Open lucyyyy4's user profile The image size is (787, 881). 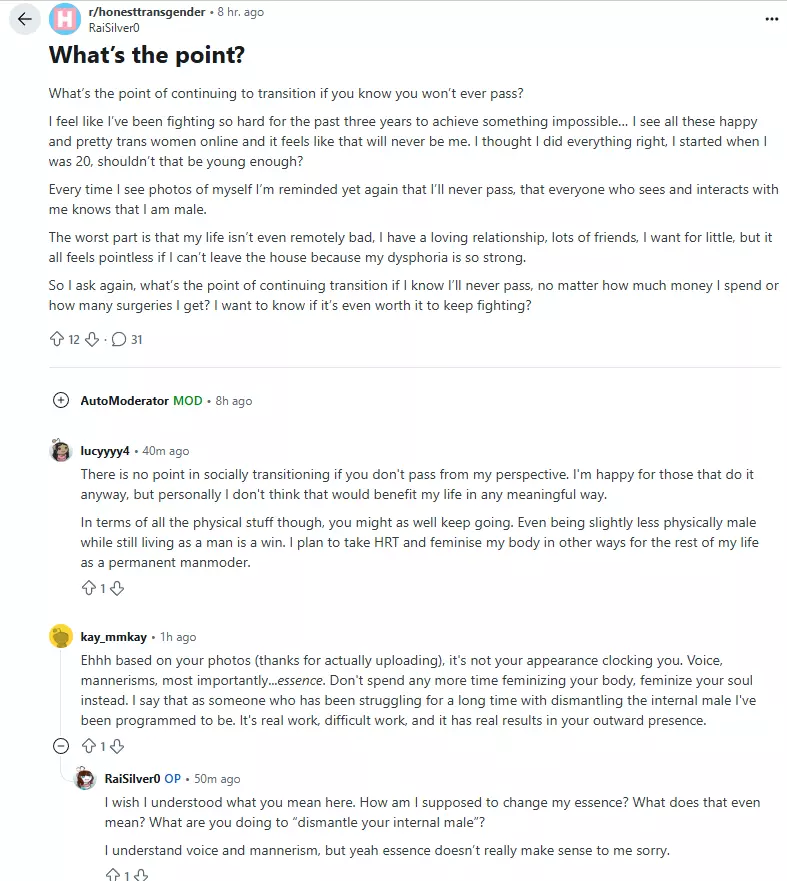104,451
